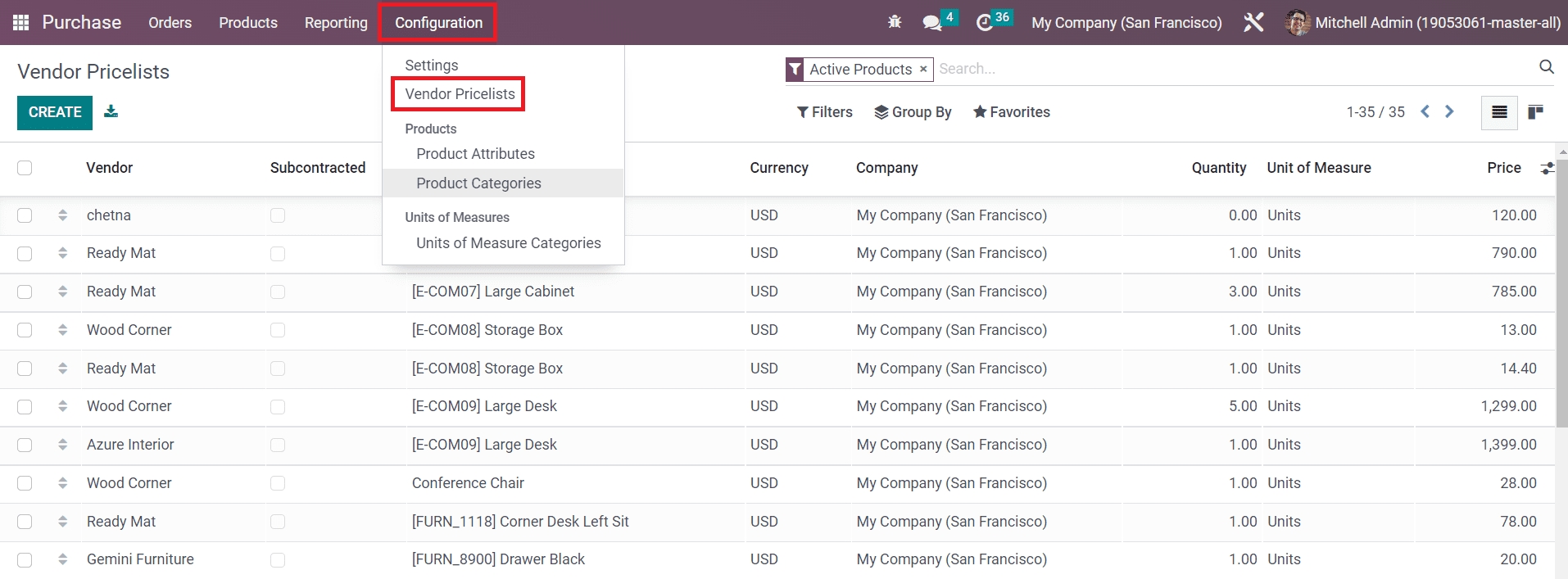Click the search magnifier icon
The height and width of the screenshot is (579, 1568).
[x=1546, y=67]
